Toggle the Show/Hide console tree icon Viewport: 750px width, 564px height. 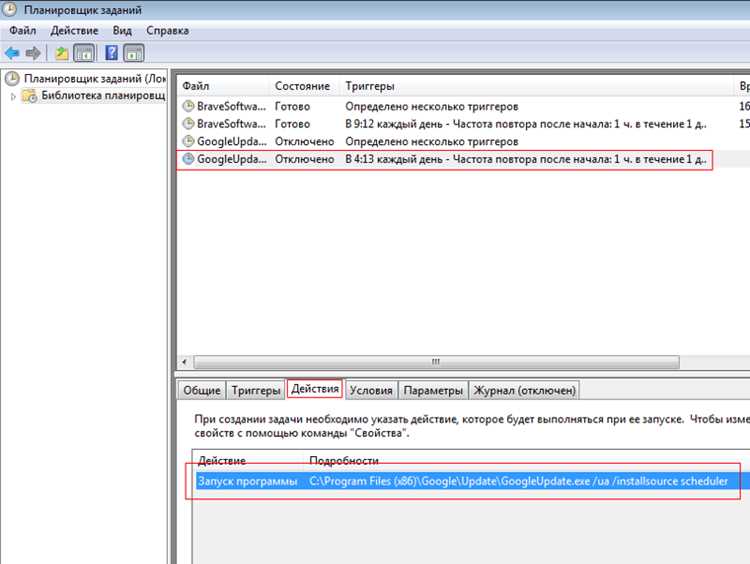click(84, 53)
